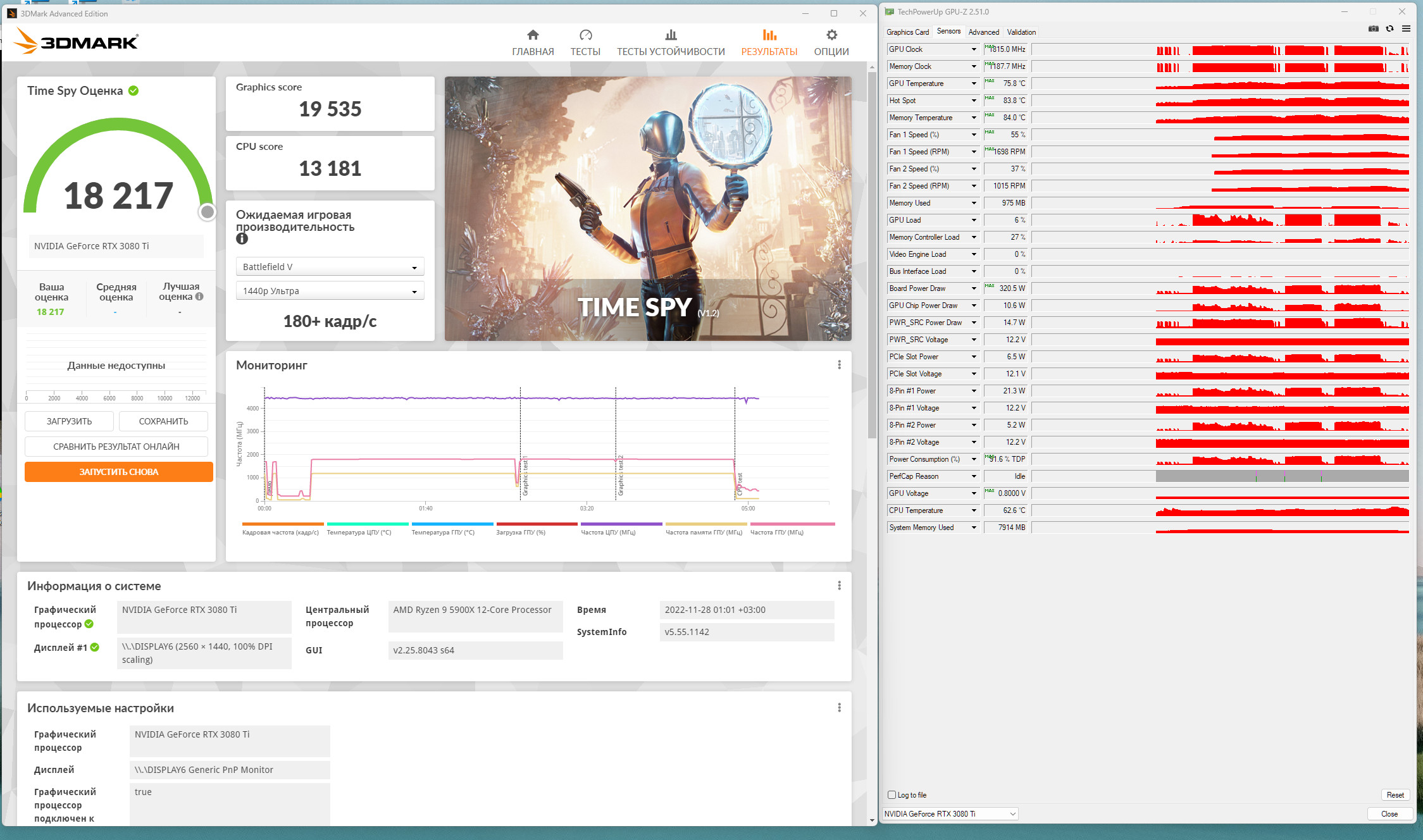Click the 3DMark vertical scrollbar
The image size is (1423, 840).
872,253
